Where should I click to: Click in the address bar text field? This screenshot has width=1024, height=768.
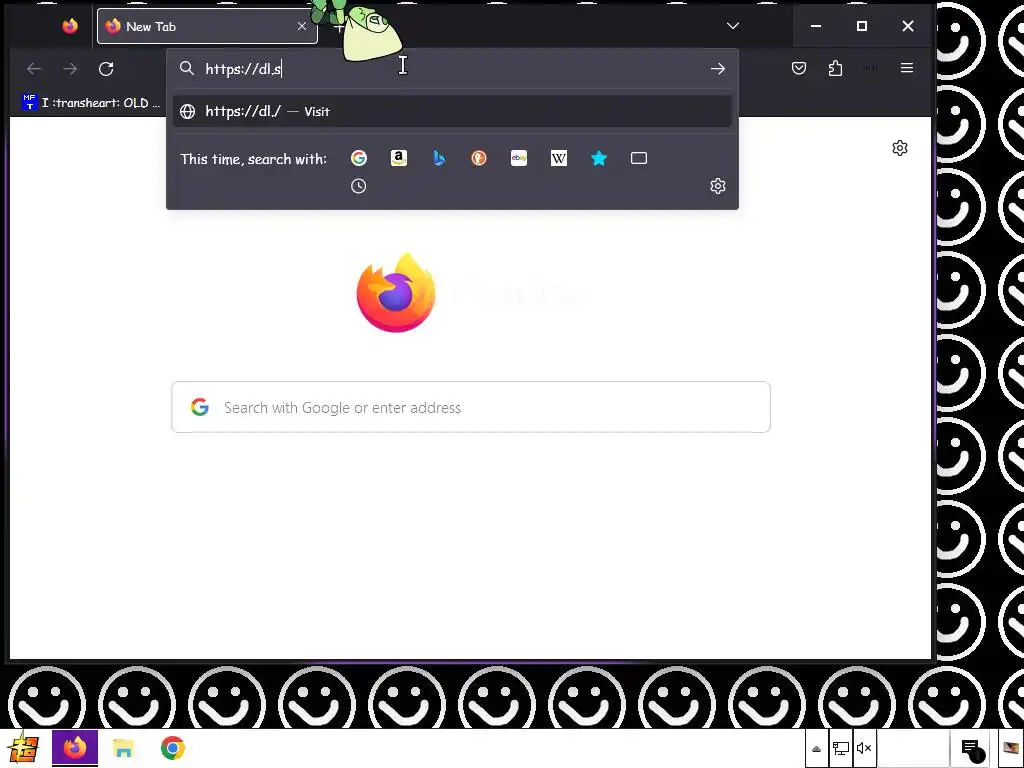point(451,69)
